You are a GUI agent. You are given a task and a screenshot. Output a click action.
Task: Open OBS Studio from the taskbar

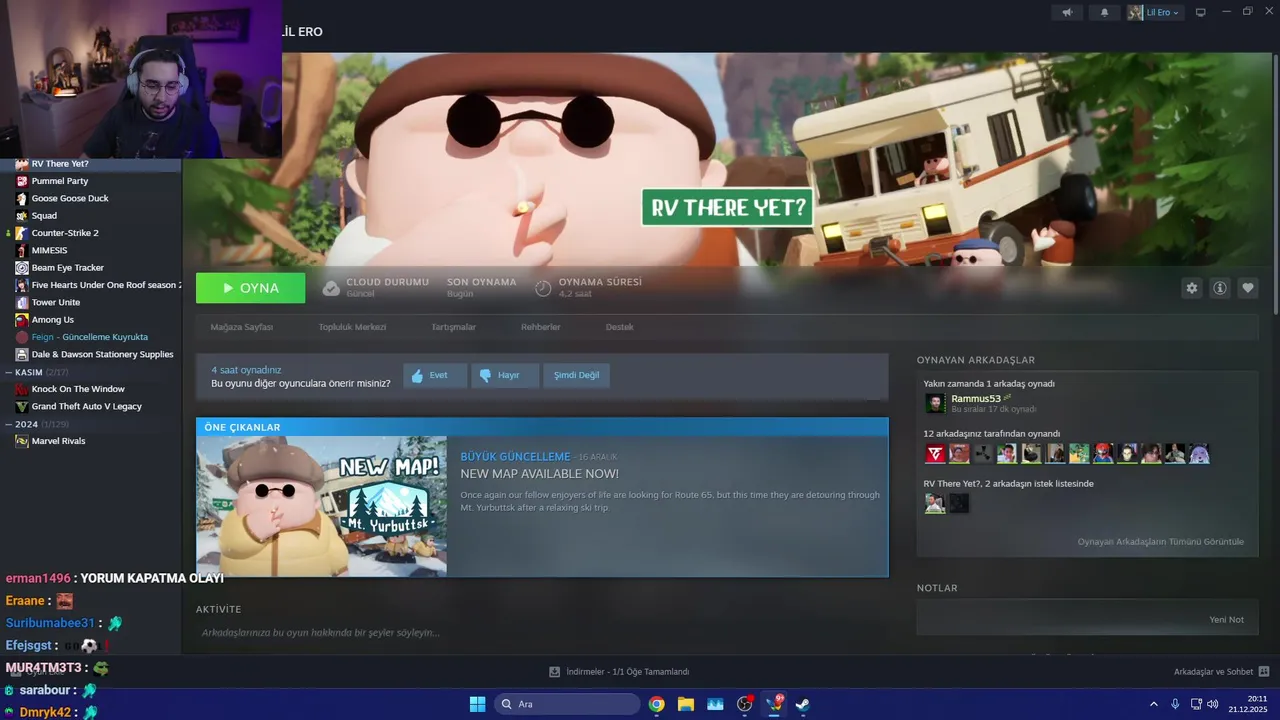point(744,704)
